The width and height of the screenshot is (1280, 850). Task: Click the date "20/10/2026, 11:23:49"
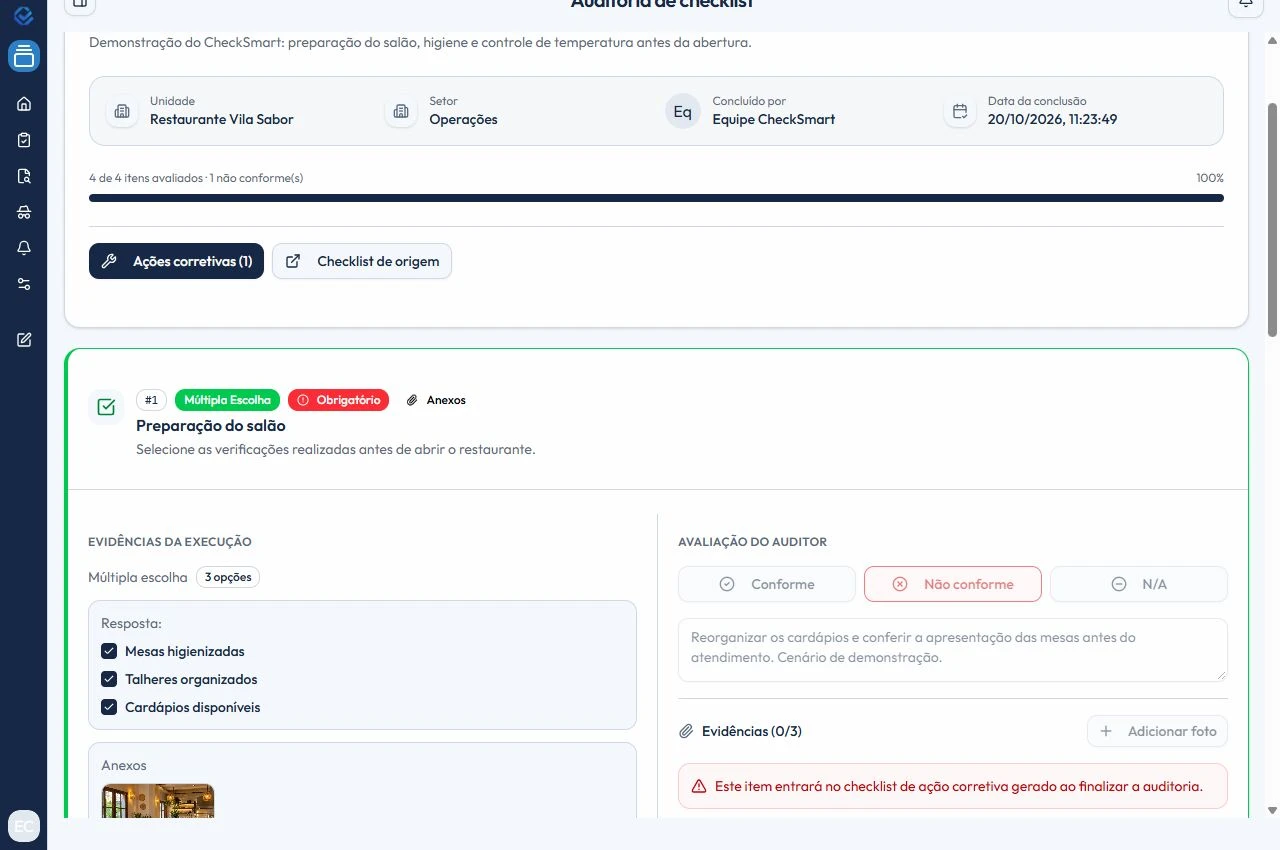(1053, 119)
